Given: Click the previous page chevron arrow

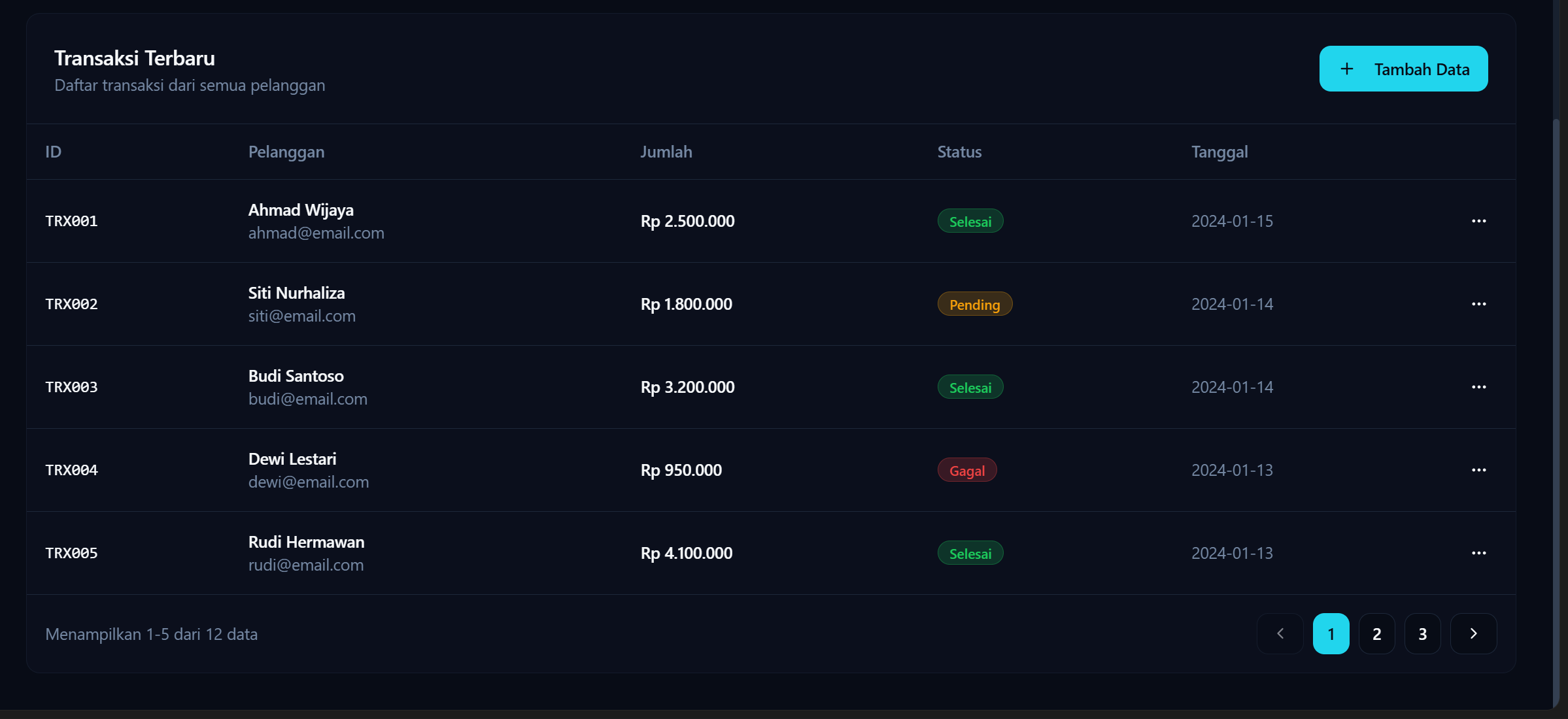Looking at the screenshot, I should coord(1280,633).
